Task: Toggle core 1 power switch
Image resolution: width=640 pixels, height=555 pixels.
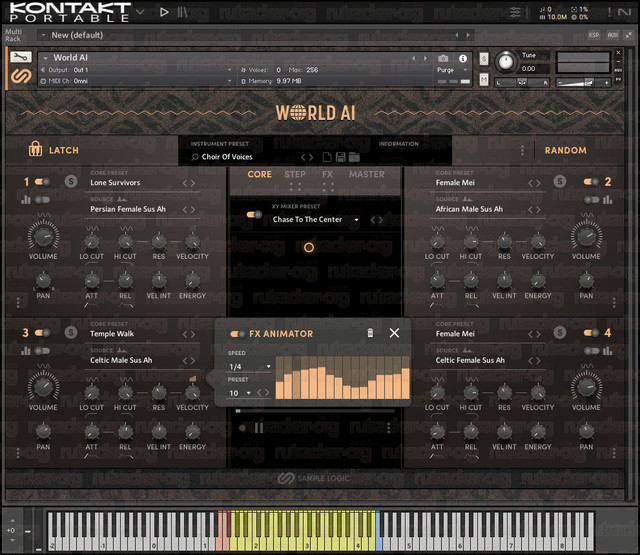Action: 42,182
